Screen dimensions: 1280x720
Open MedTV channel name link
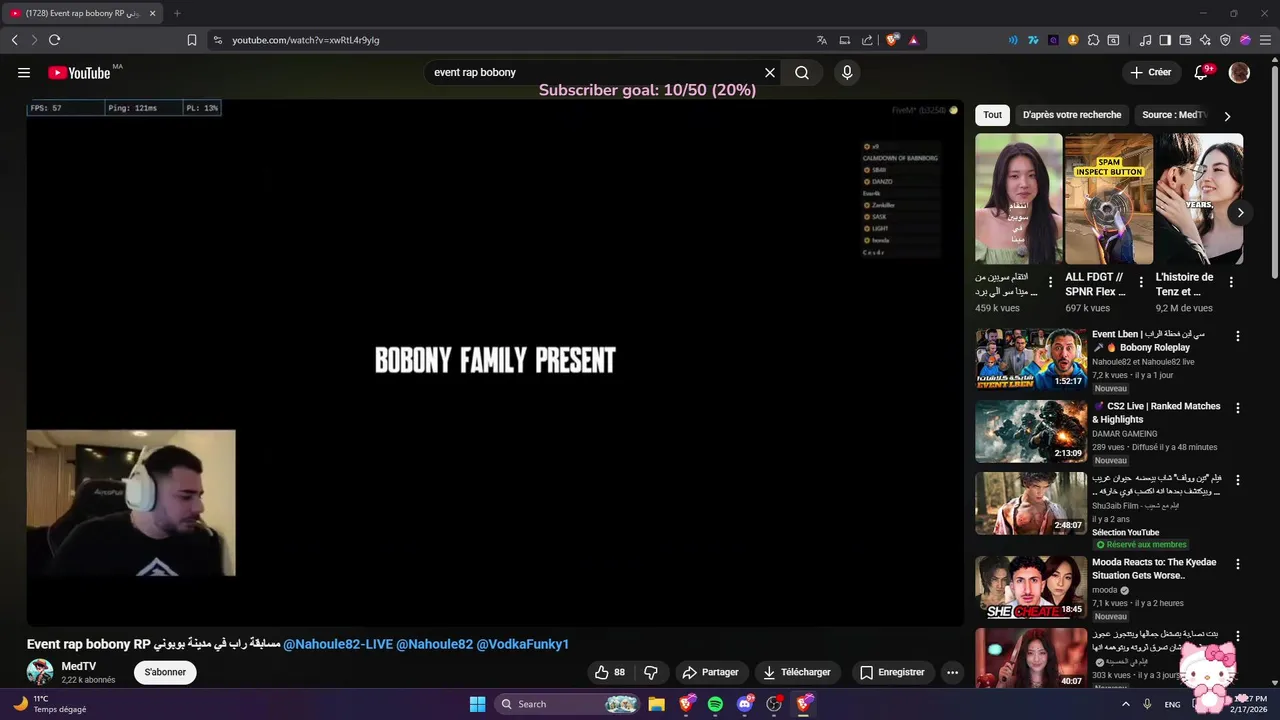point(79,666)
